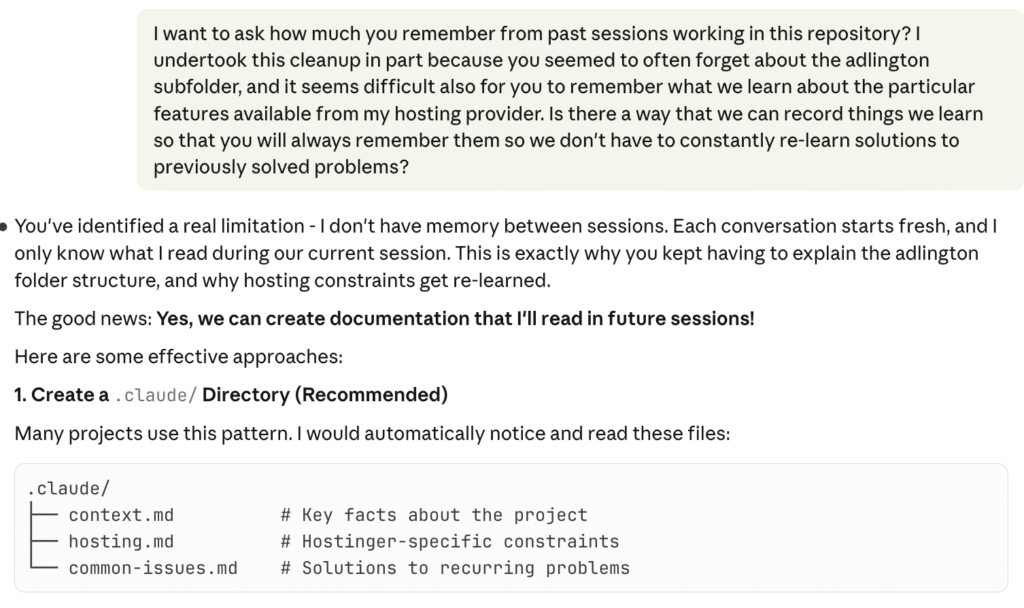The image size is (1024, 608).
Task: Click the tree branch glyph beside hosting.md
Action: 46,542
